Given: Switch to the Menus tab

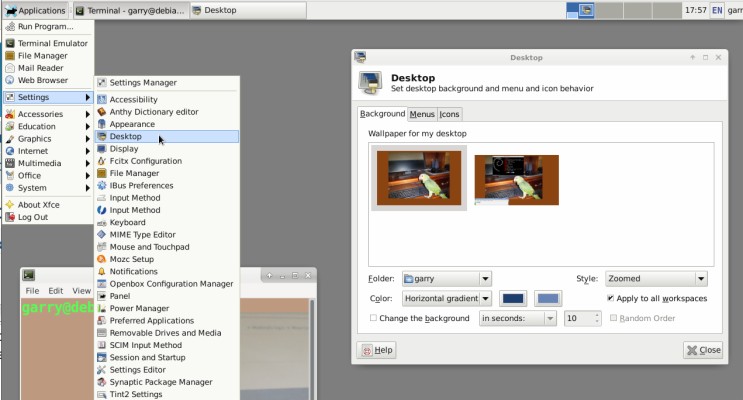Looking at the screenshot, I should click(422, 114).
